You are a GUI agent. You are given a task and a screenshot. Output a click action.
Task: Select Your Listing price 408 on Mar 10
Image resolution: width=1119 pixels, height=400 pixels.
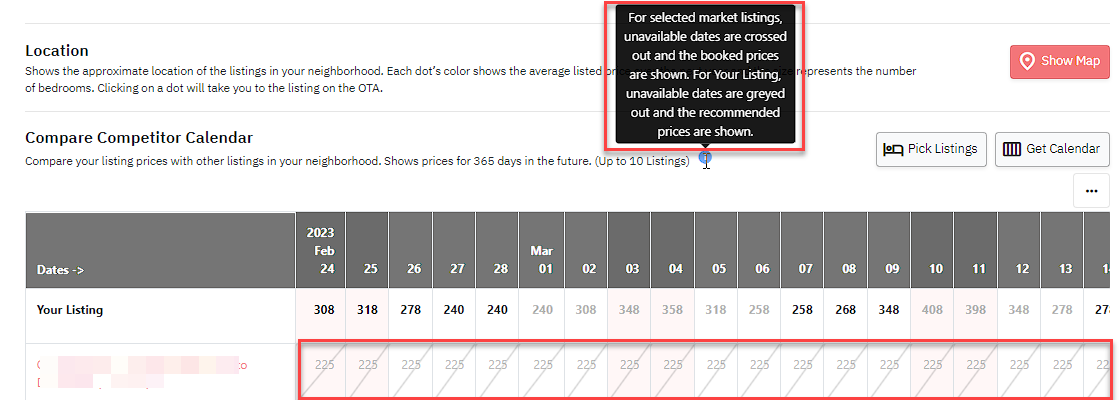[x=935, y=310]
